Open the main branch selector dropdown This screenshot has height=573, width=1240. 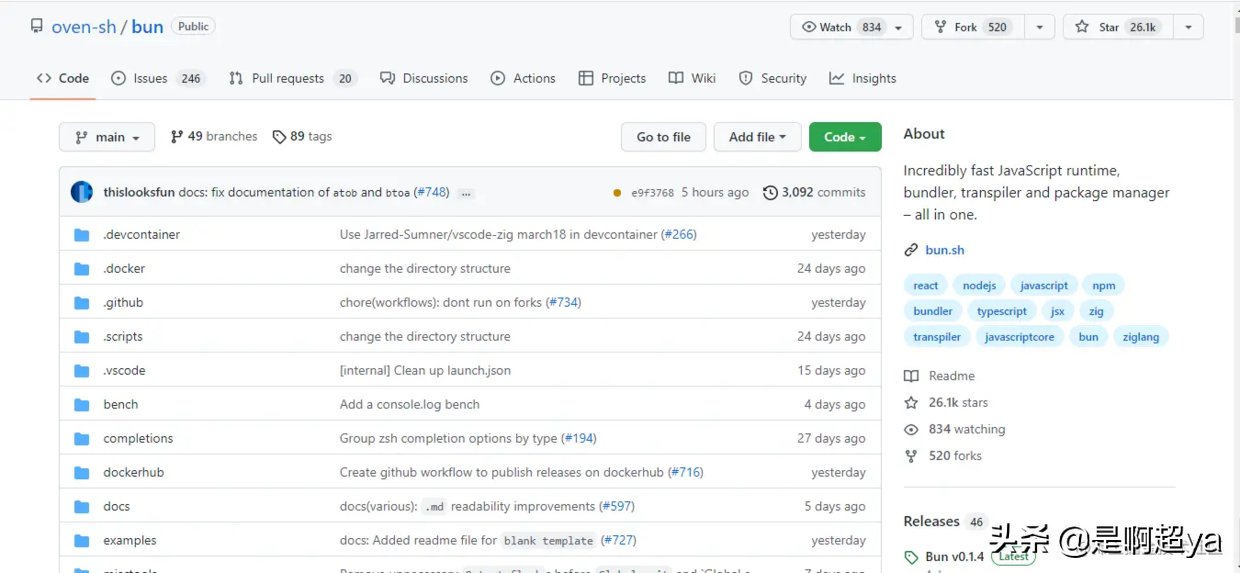coord(107,137)
